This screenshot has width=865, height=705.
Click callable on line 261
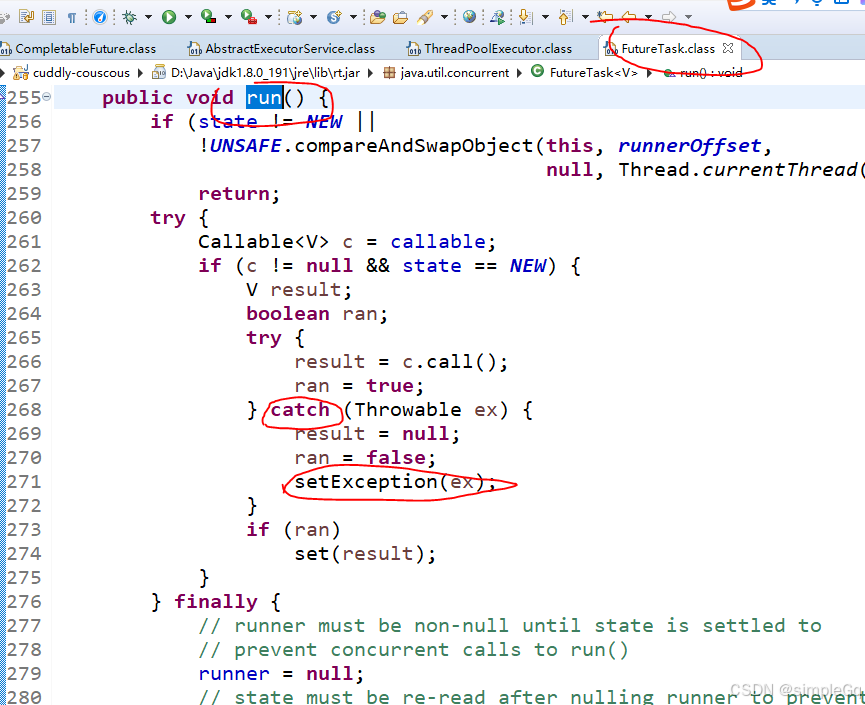coord(438,242)
